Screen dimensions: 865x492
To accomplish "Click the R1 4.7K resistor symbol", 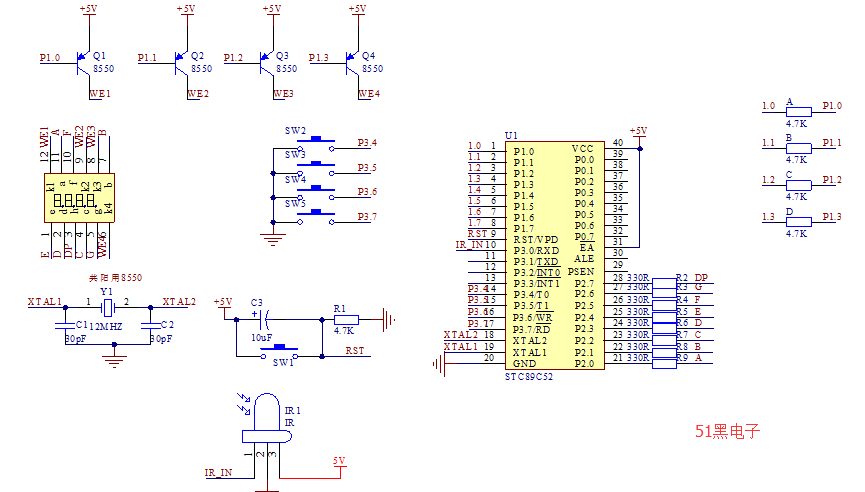I will 346,319.
